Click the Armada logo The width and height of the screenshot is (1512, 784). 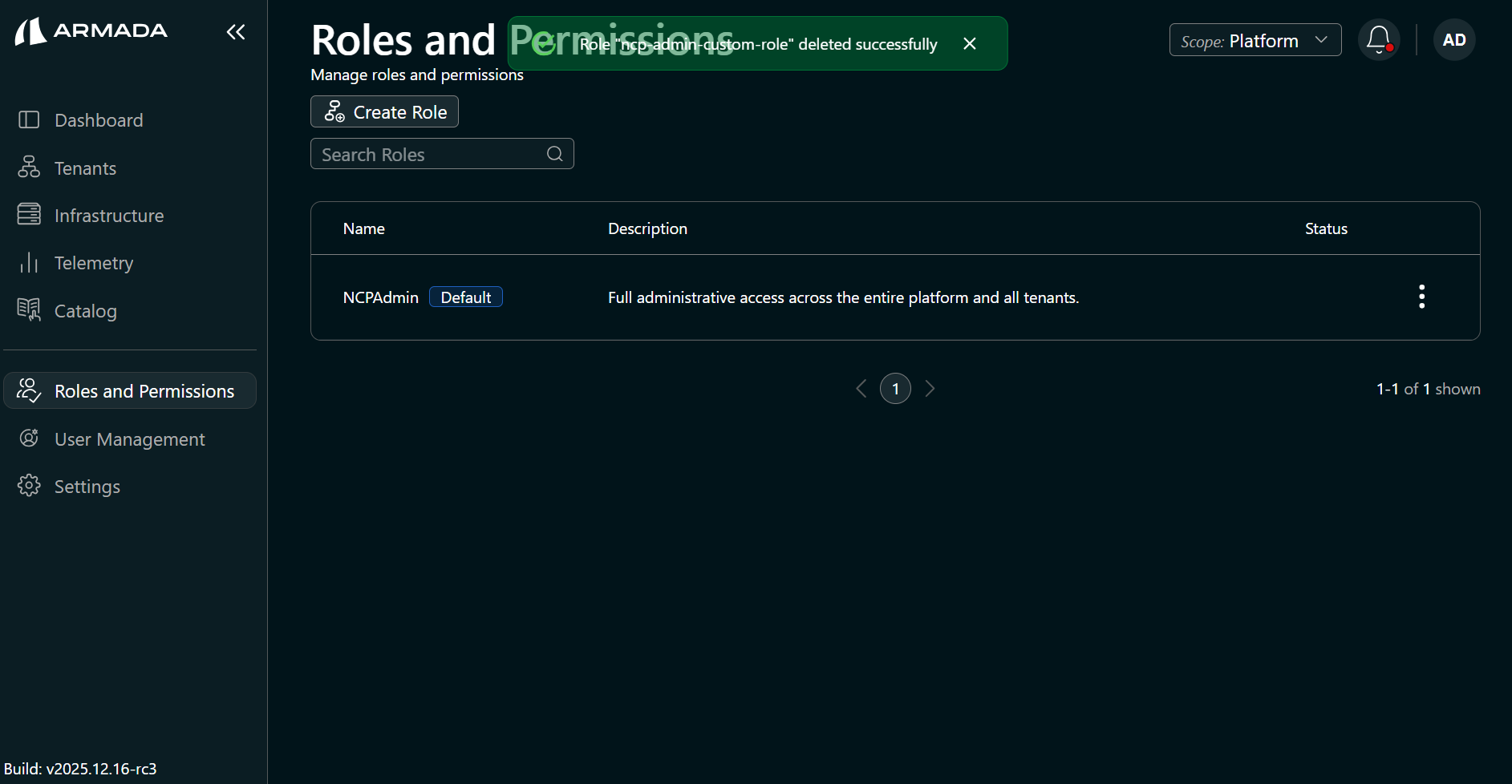click(x=91, y=31)
